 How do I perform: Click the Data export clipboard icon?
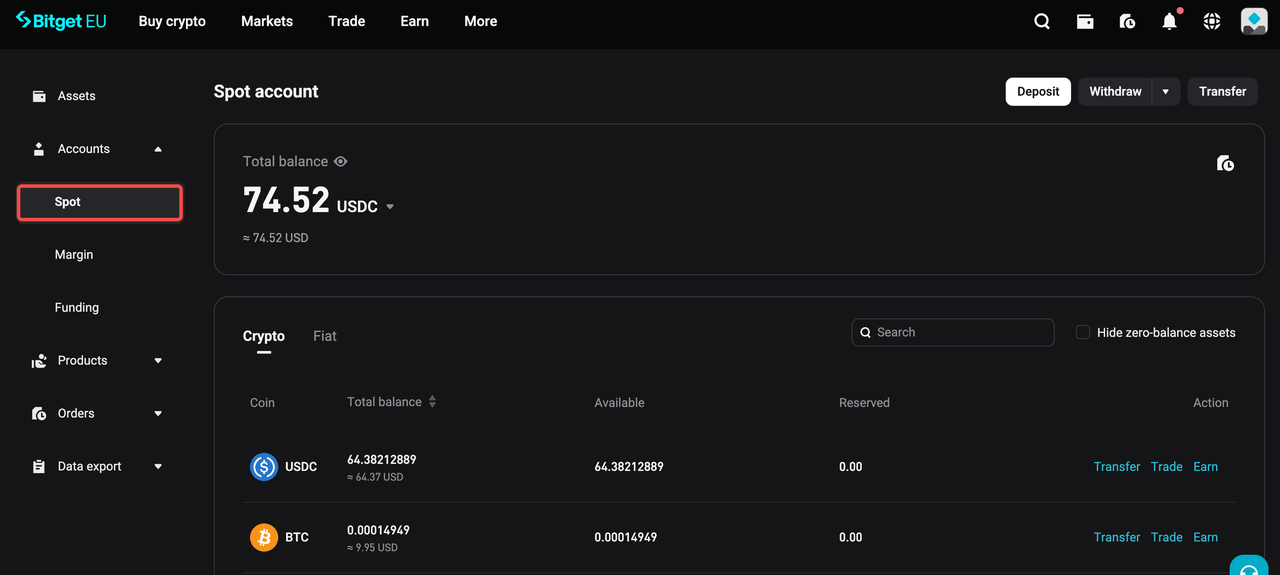click(39, 467)
